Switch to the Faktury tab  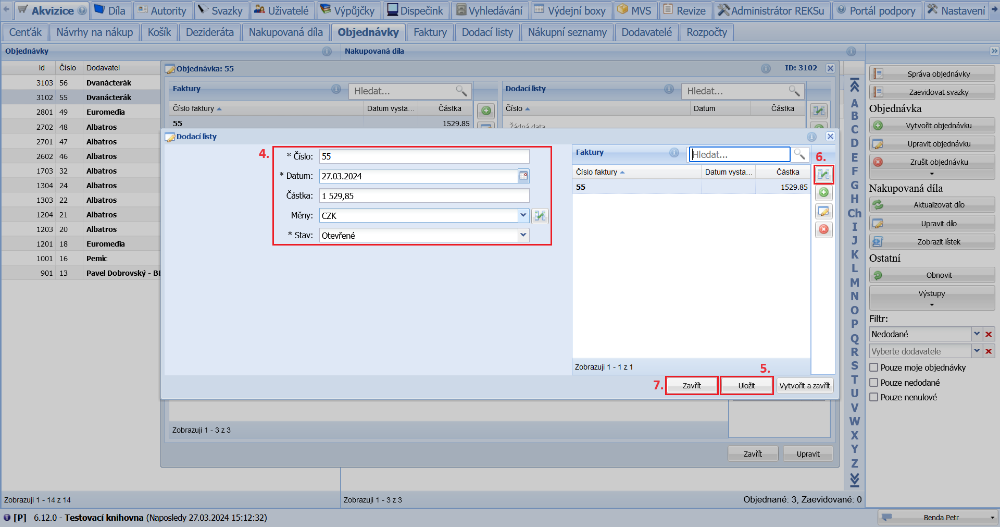tap(430, 32)
